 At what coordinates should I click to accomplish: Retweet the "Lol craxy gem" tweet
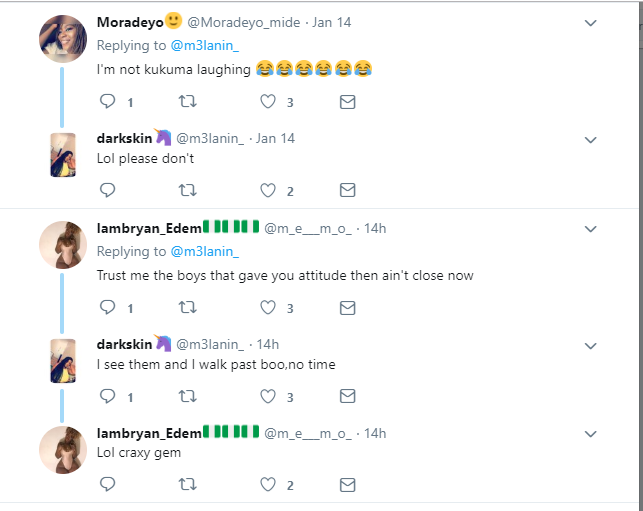187,485
